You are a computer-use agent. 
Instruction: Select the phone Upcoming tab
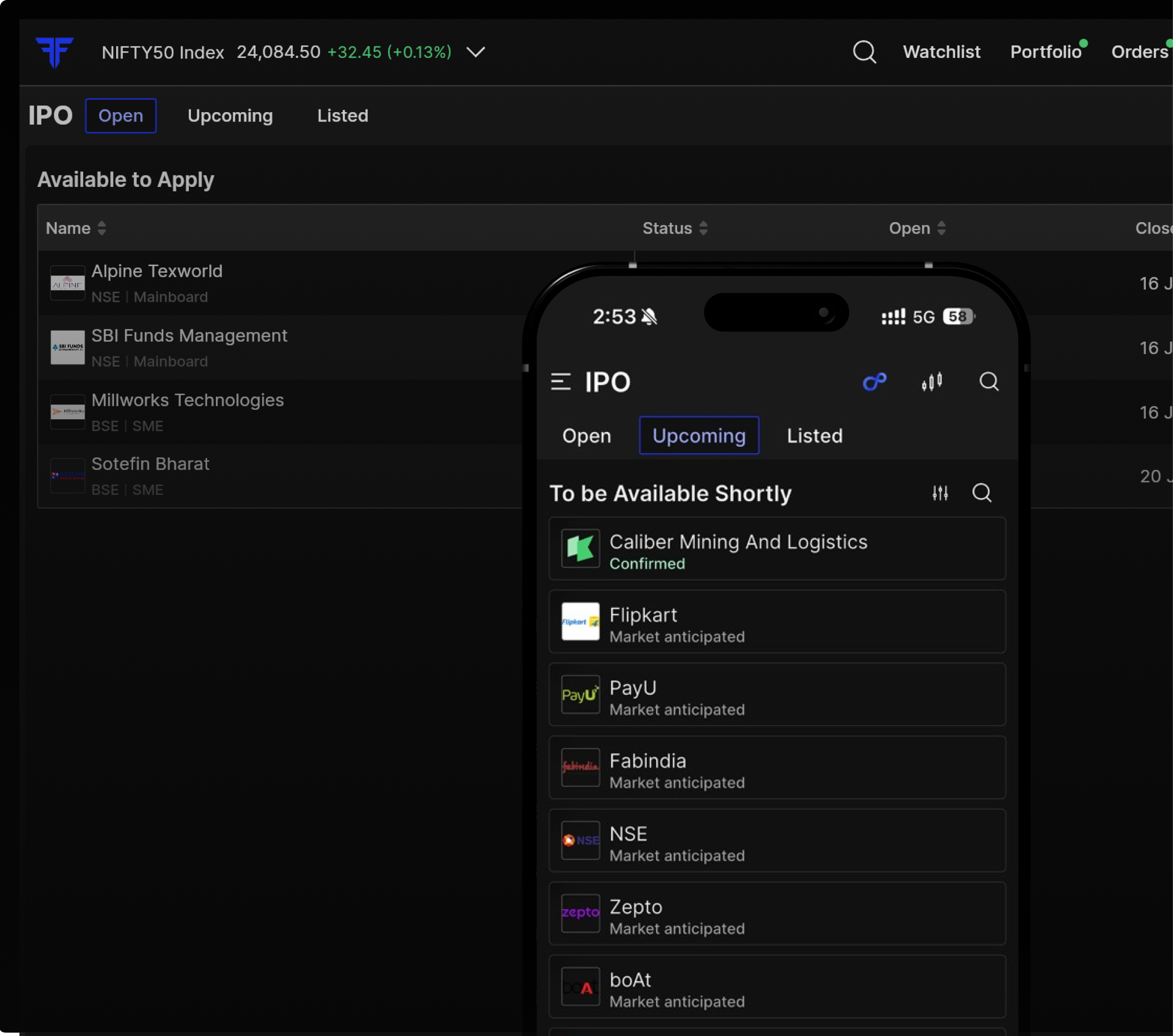pyautogui.click(x=699, y=435)
